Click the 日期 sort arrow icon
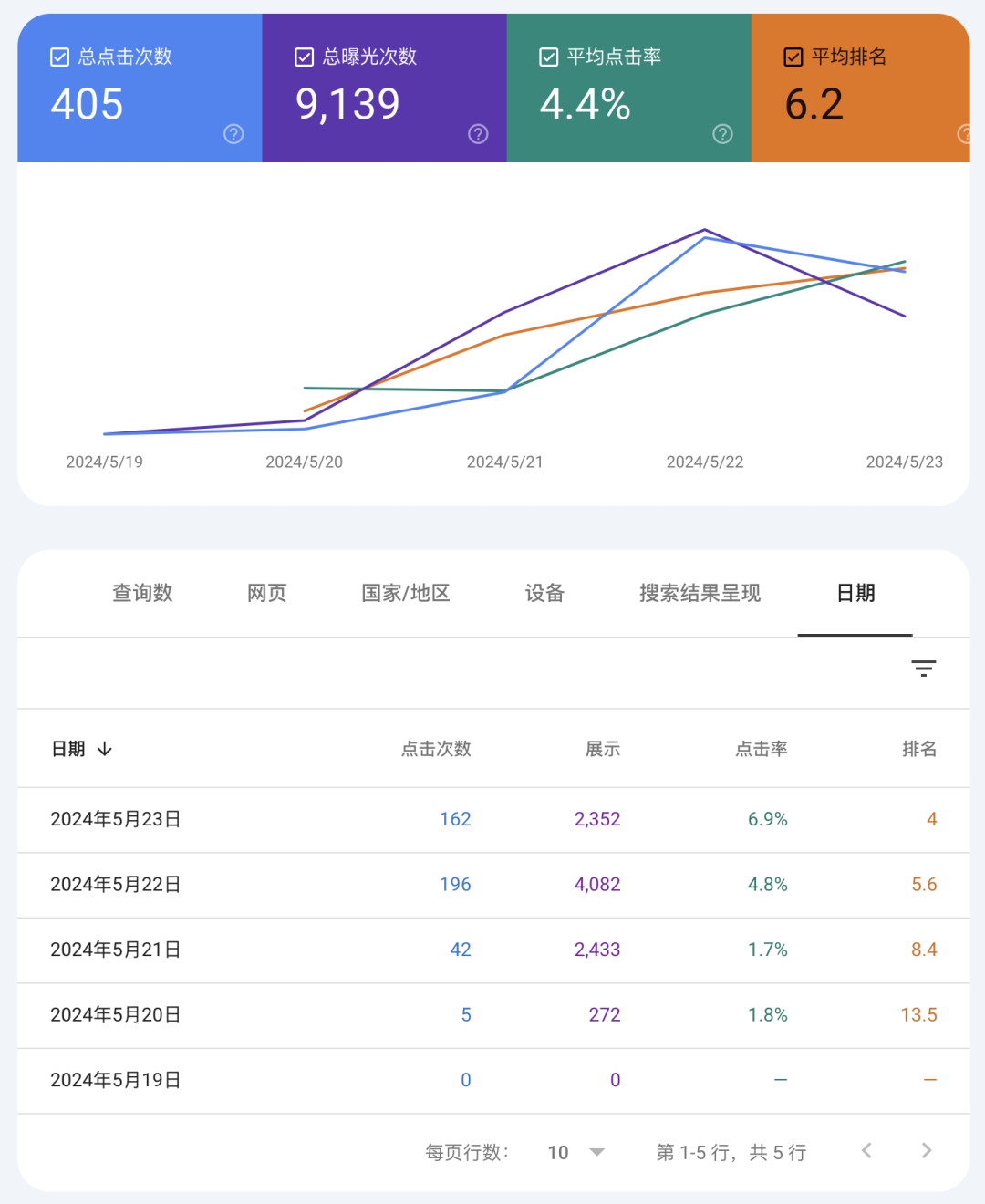The height and width of the screenshot is (1204, 985). click(x=105, y=749)
